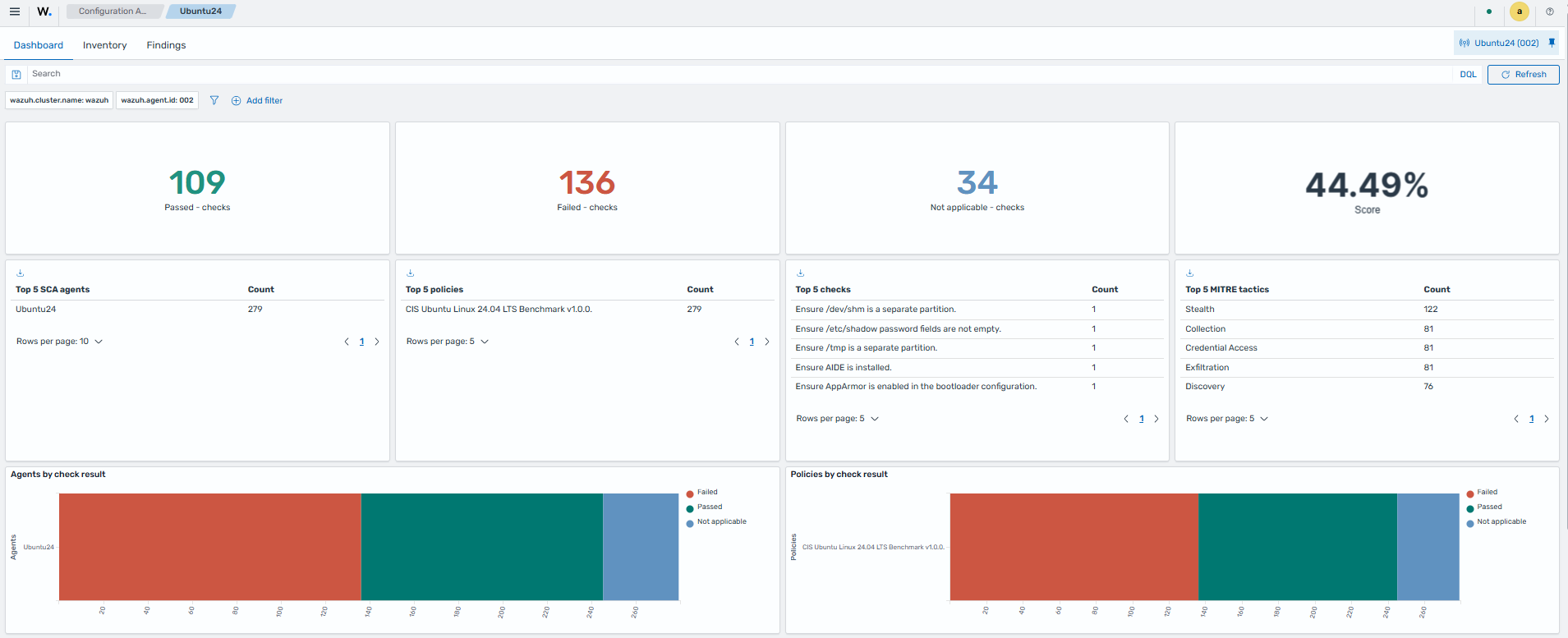Download the Top 5 policies table
The height and width of the screenshot is (638, 1568).
[x=411, y=273]
